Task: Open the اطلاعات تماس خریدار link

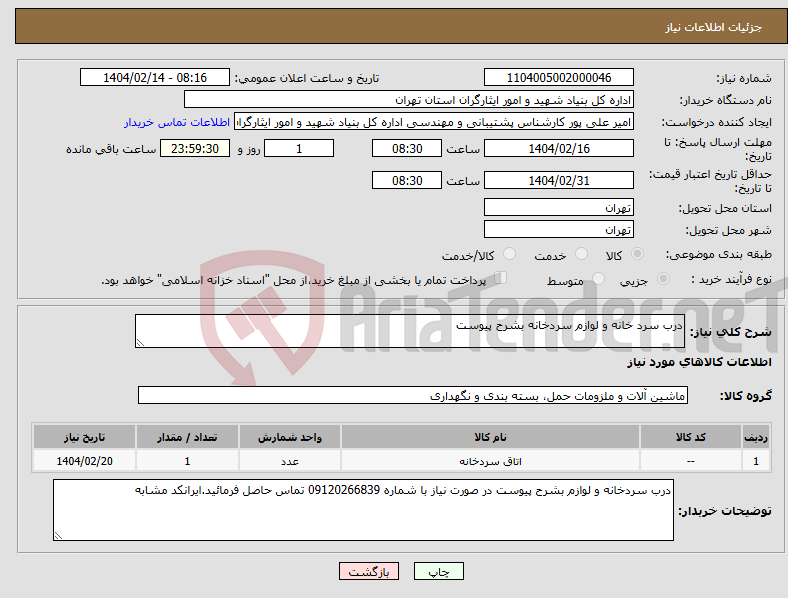Action: click(177, 122)
